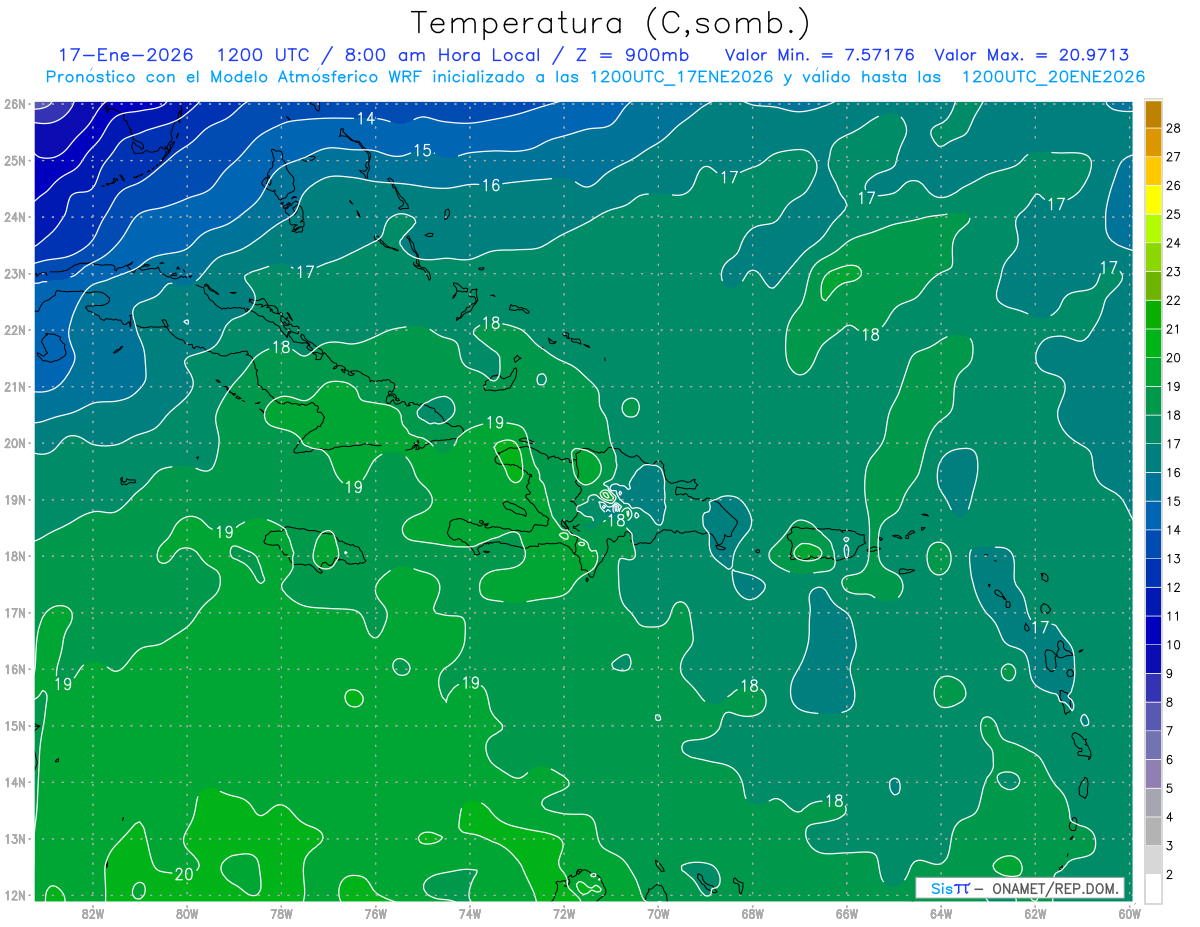The image size is (1200, 927).
Task: Click the yellow colorbar swatch between 25 and 26
Action: [1153, 200]
